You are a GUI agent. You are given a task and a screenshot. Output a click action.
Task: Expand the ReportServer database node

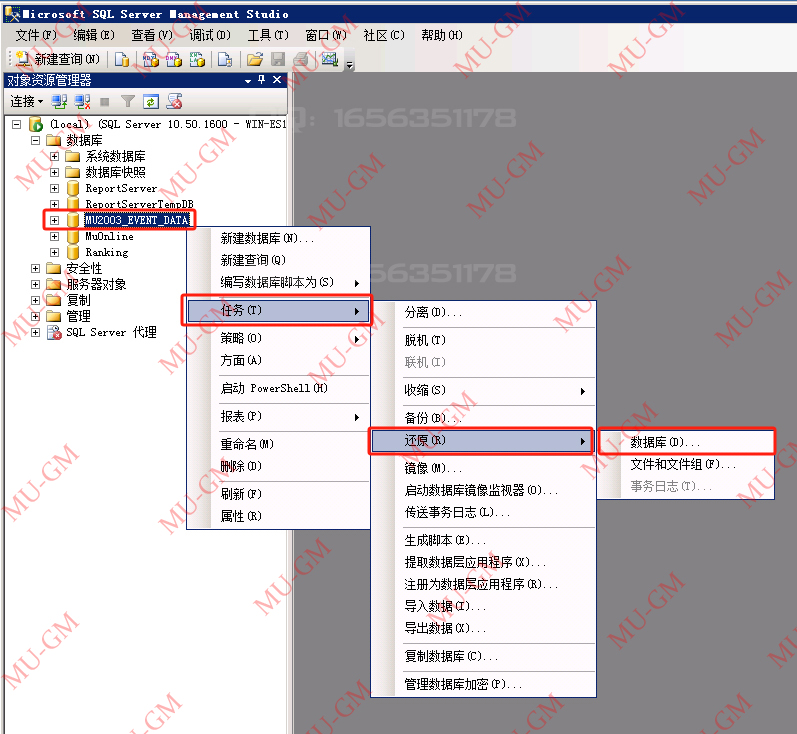click(54, 188)
